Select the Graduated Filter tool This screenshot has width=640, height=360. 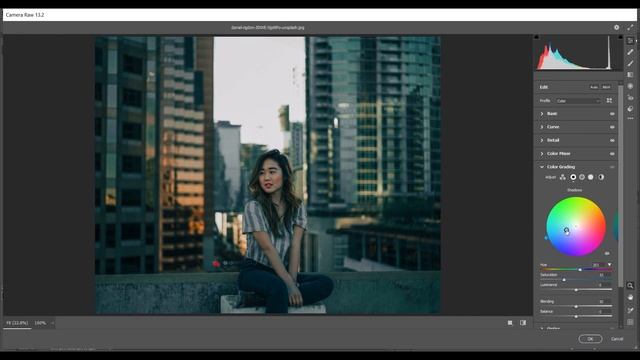[630, 75]
